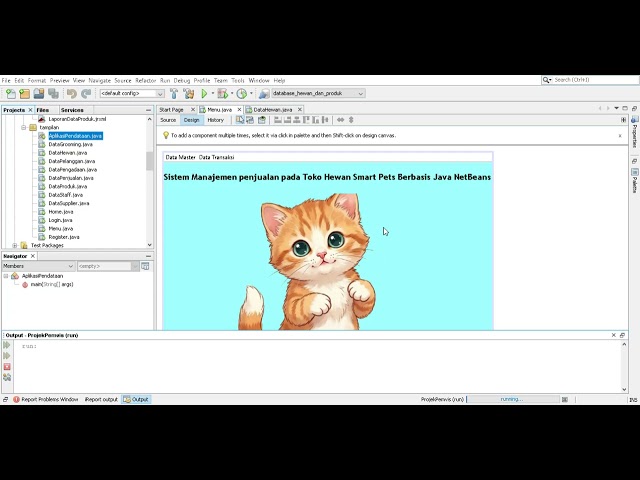The width and height of the screenshot is (640, 480).
Task: Click the Search (Ctrl+I) input field
Action: [x=595, y=80]
